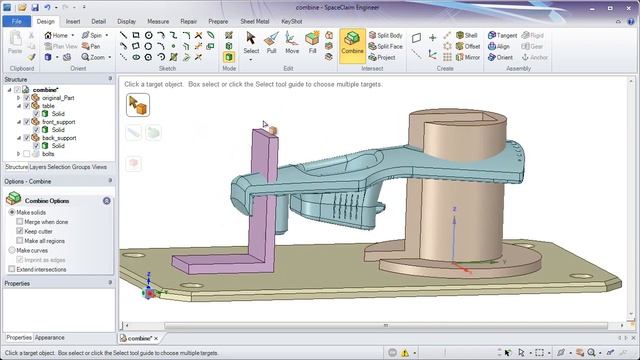Open the KeyShot ribbon tab

click(291, 21)
